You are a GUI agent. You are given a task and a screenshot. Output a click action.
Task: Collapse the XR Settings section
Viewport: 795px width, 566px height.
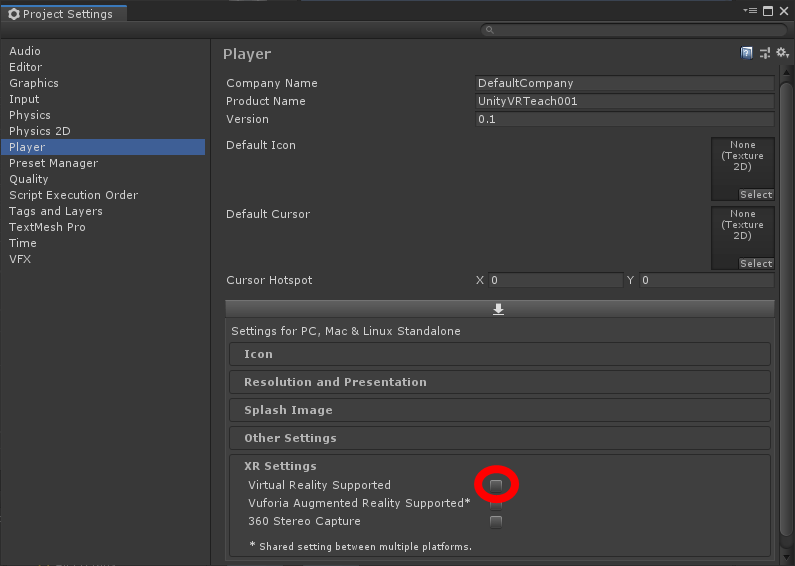click(x=280, y=466)
